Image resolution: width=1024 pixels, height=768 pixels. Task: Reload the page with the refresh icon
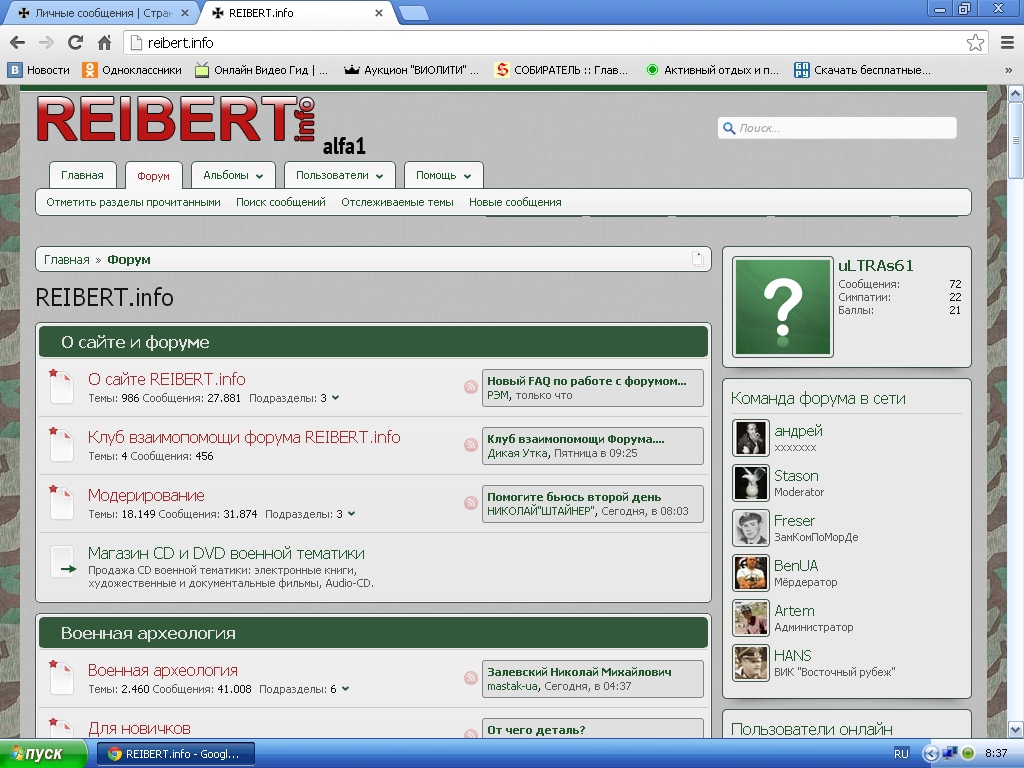coord(75,42)
